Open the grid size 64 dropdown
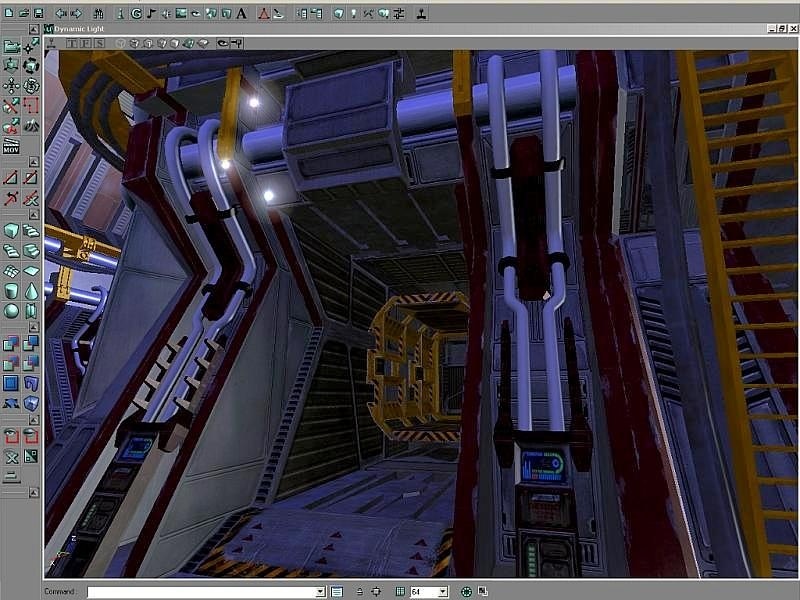 443,592
